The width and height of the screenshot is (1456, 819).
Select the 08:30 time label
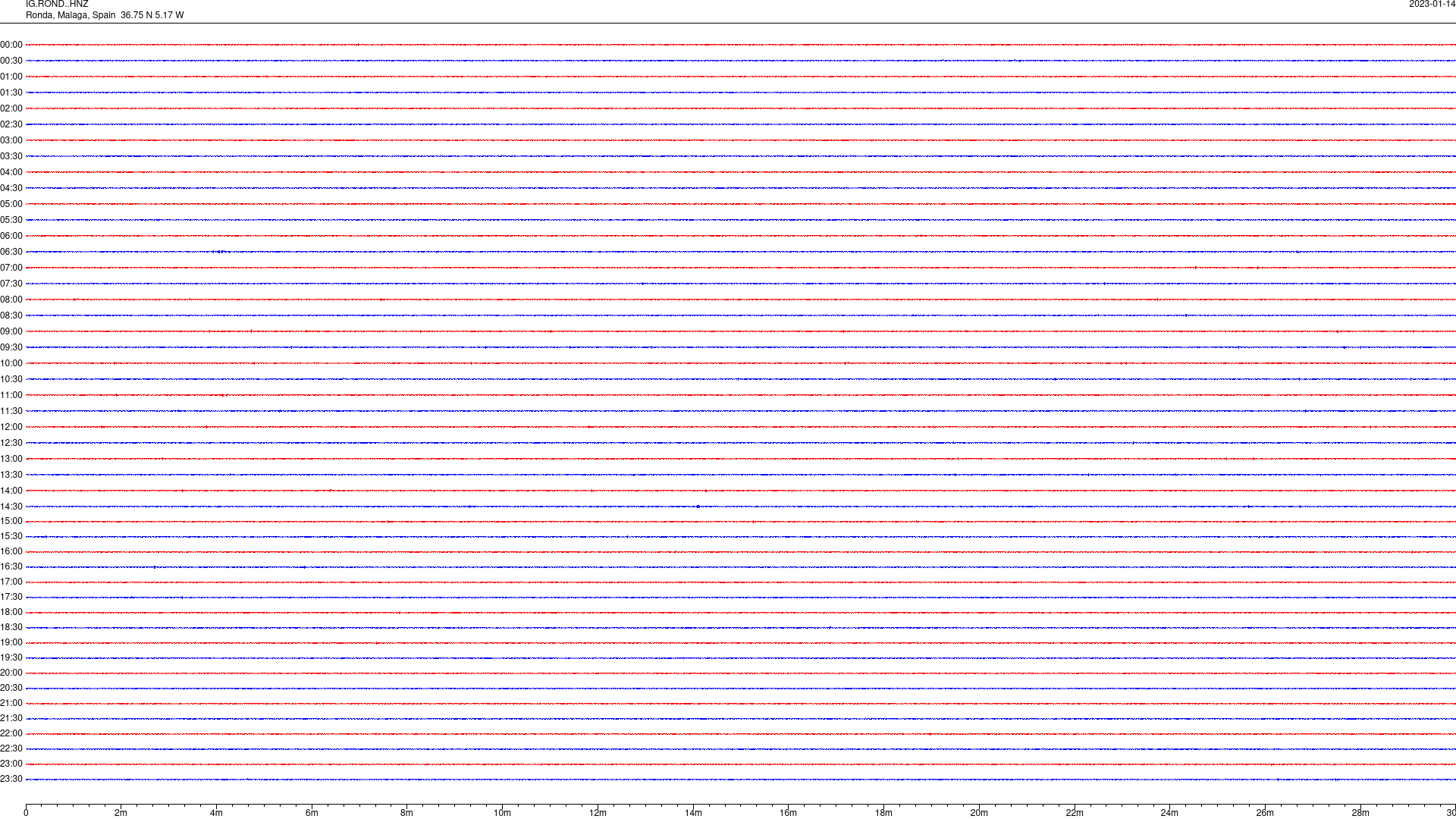(11, 315)
